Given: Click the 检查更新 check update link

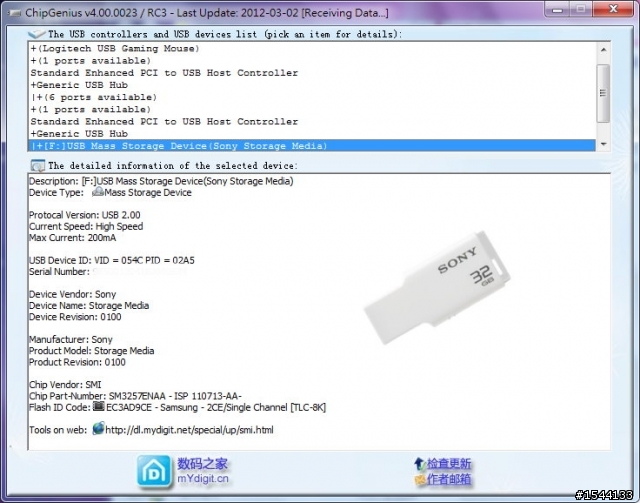Looking at the screenshot, I should pos(449,463).
